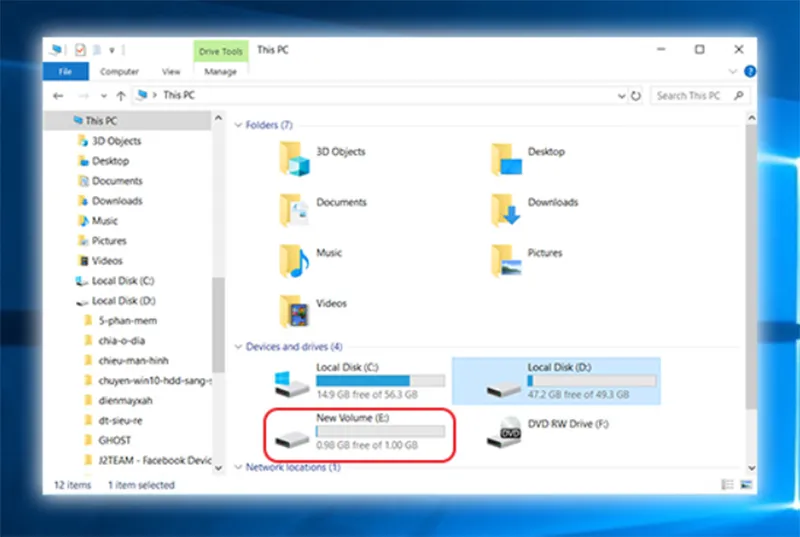The width and height of the screenshot is (800, 537).
Task: Select Music in the navigation pane
Action: coord(105,221)
